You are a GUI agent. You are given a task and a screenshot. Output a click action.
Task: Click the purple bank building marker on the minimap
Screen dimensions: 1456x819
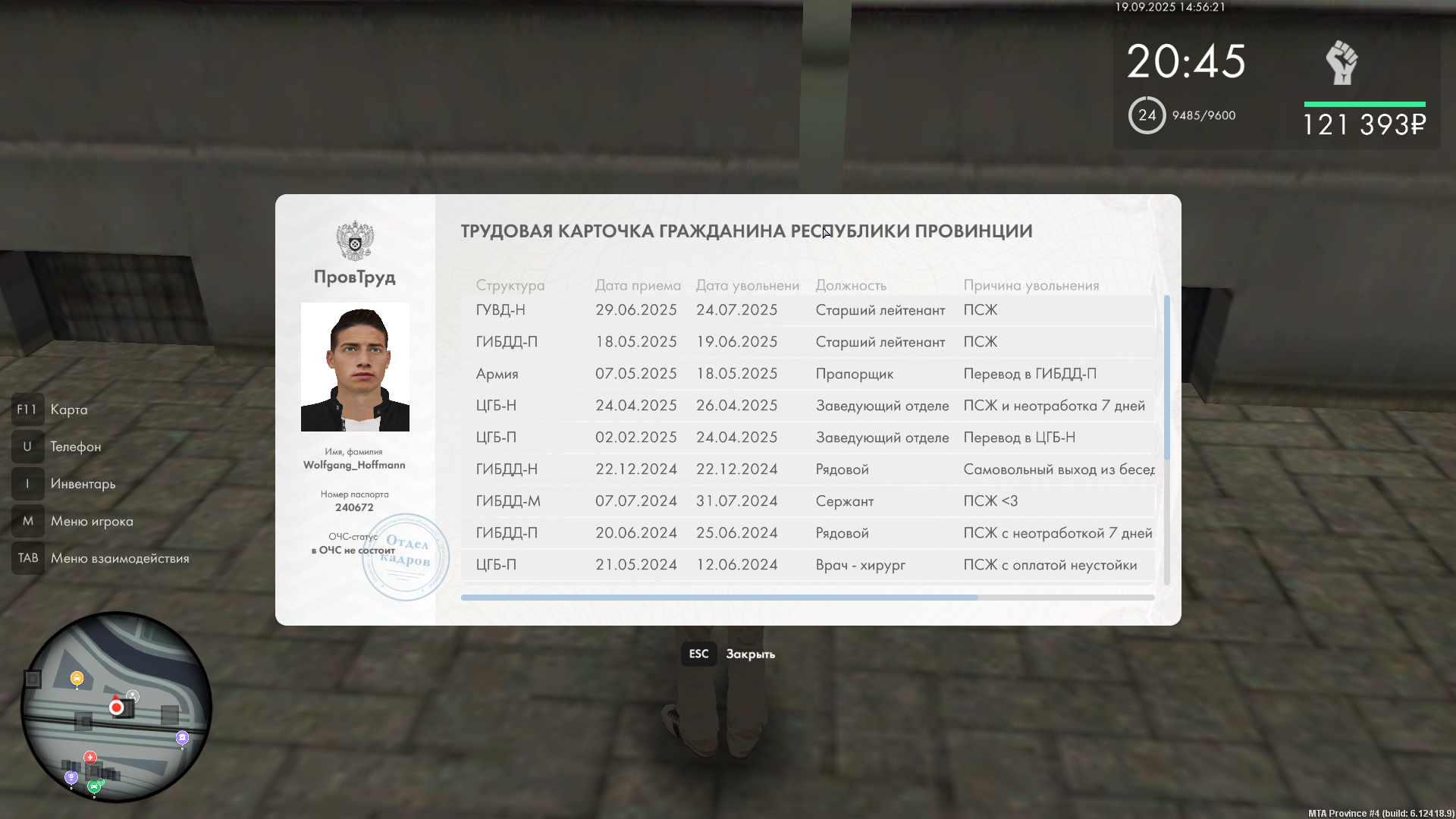(x=182, y=737)
